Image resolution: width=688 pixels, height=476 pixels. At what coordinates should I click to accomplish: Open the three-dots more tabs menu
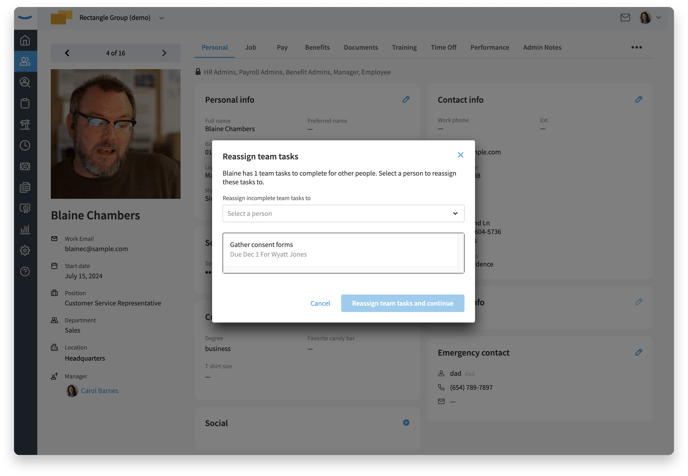[x=637, y=47]
